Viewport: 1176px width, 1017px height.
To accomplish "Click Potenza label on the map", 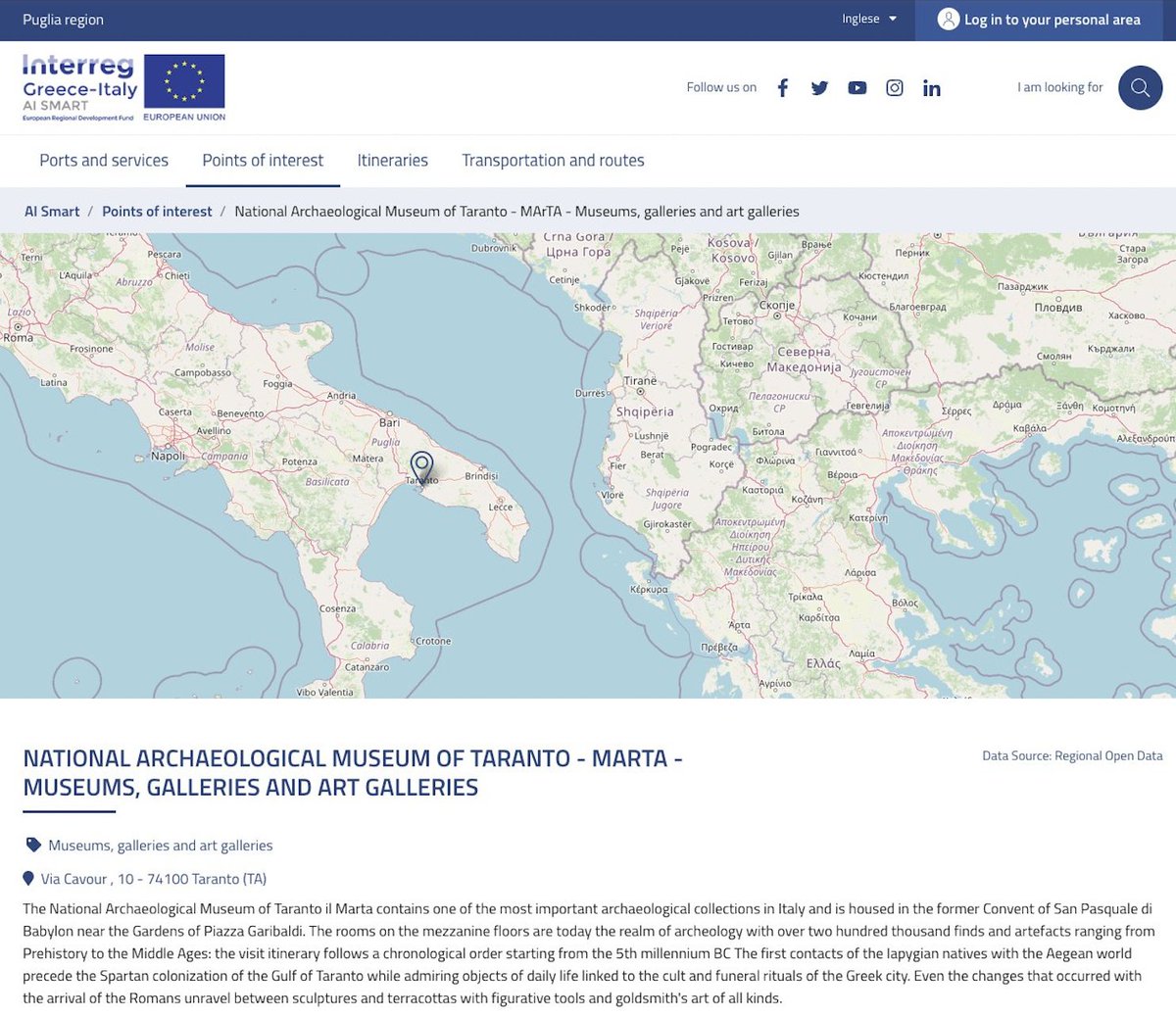I will click(299, 461).
